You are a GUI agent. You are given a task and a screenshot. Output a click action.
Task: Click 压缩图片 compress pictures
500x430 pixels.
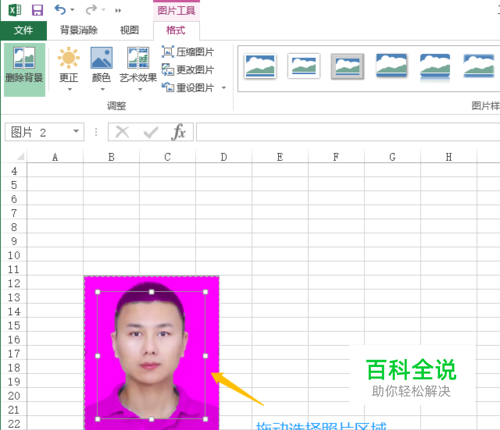[x=188, y=52]
